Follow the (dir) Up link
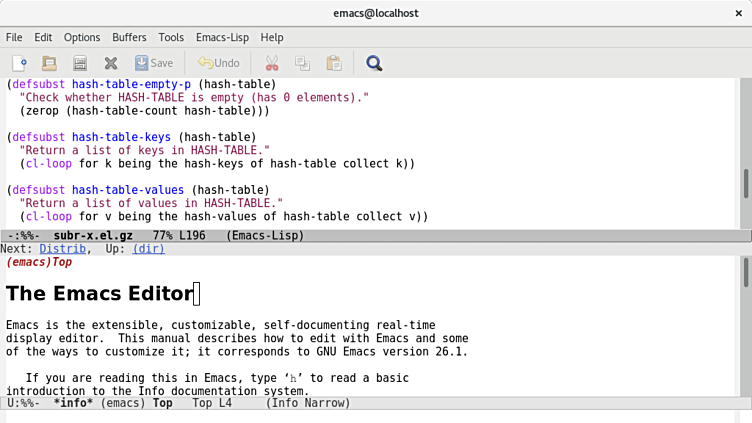This screenshot has width=752, height=423. pos(149,249)
